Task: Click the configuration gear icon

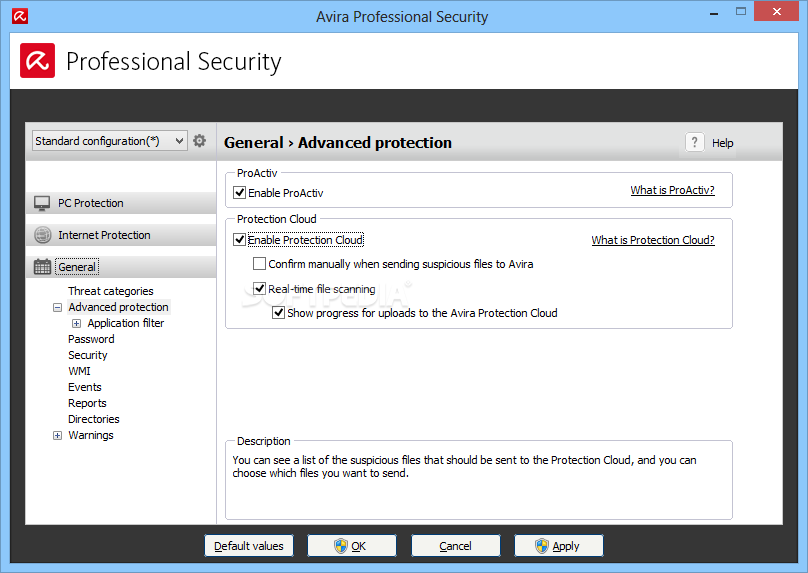Action: (199, 141)
